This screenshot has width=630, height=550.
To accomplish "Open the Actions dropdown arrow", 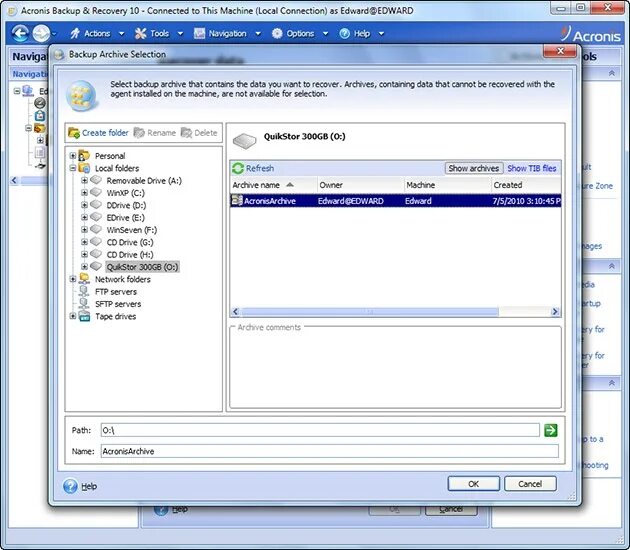I will tap(121, 34).
